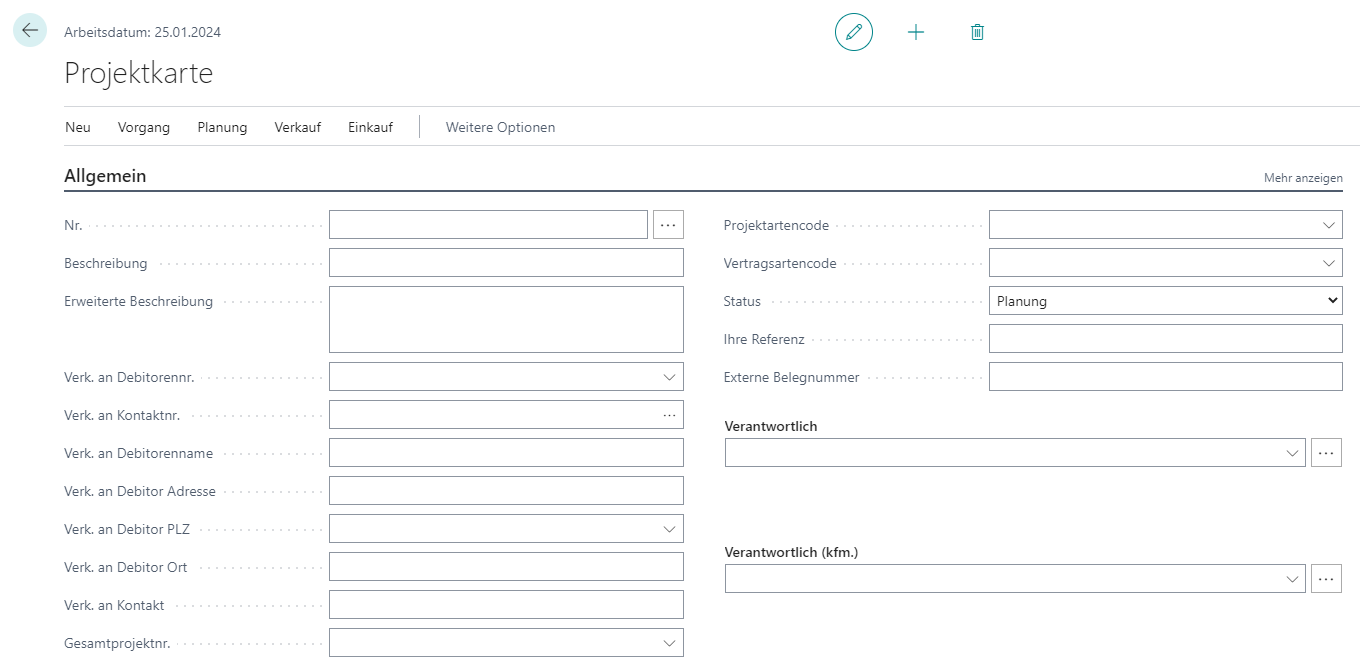1360x668 pixels.
Task: Open the Planung menu
Action: [x=222, y=127]
